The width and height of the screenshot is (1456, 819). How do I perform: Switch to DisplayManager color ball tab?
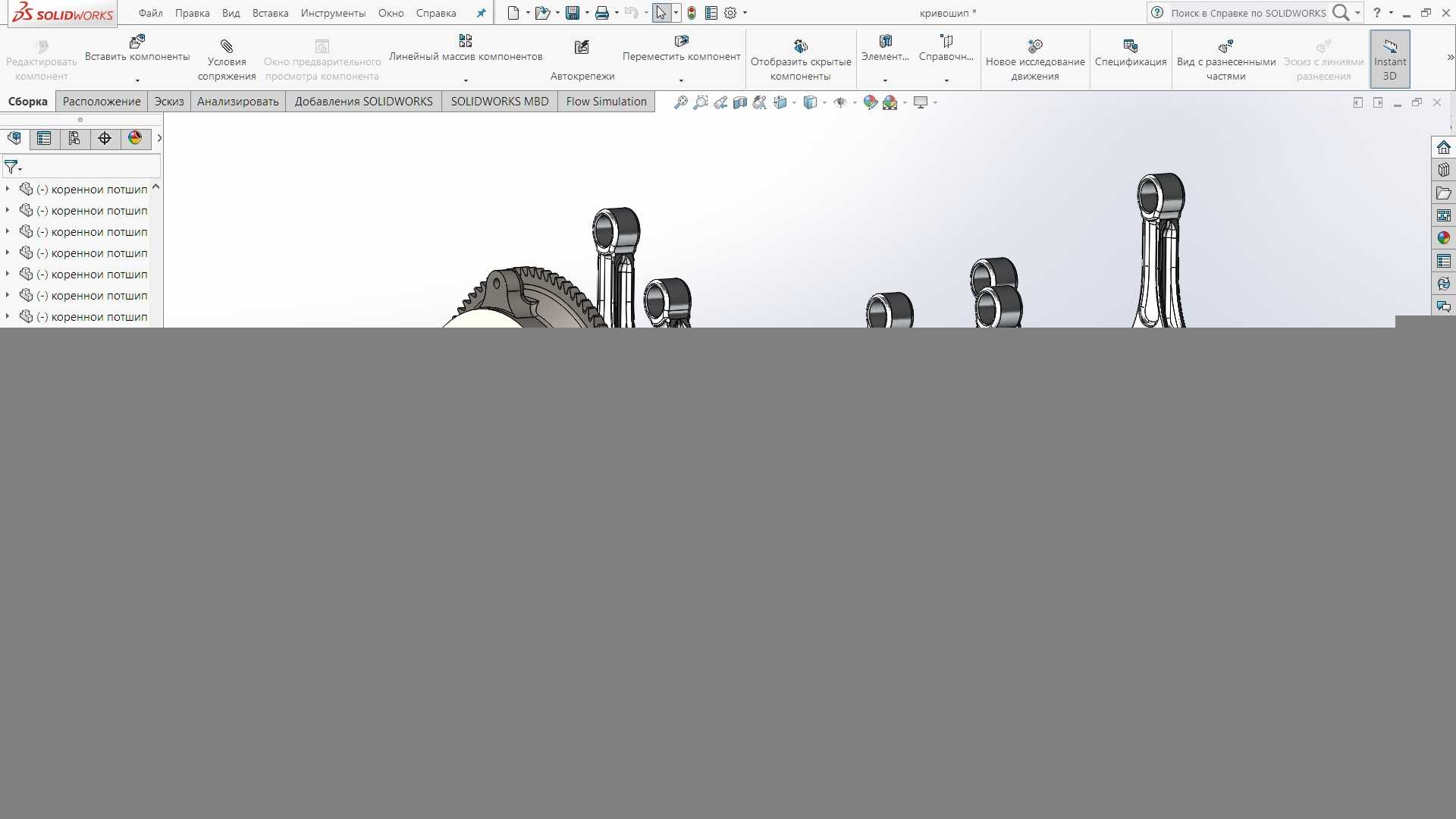135,138
